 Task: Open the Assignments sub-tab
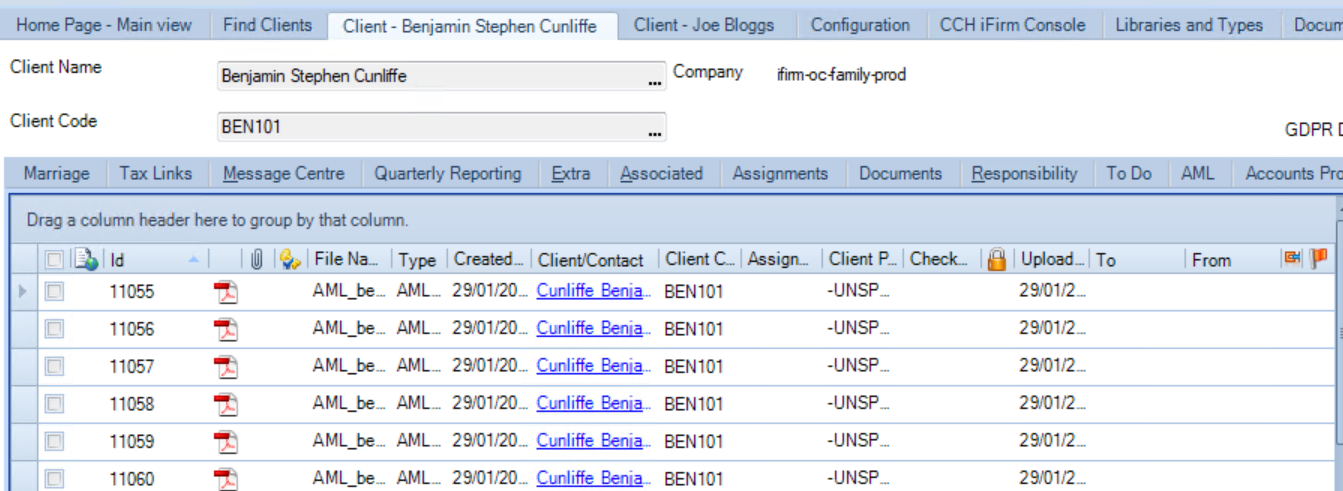780,173
